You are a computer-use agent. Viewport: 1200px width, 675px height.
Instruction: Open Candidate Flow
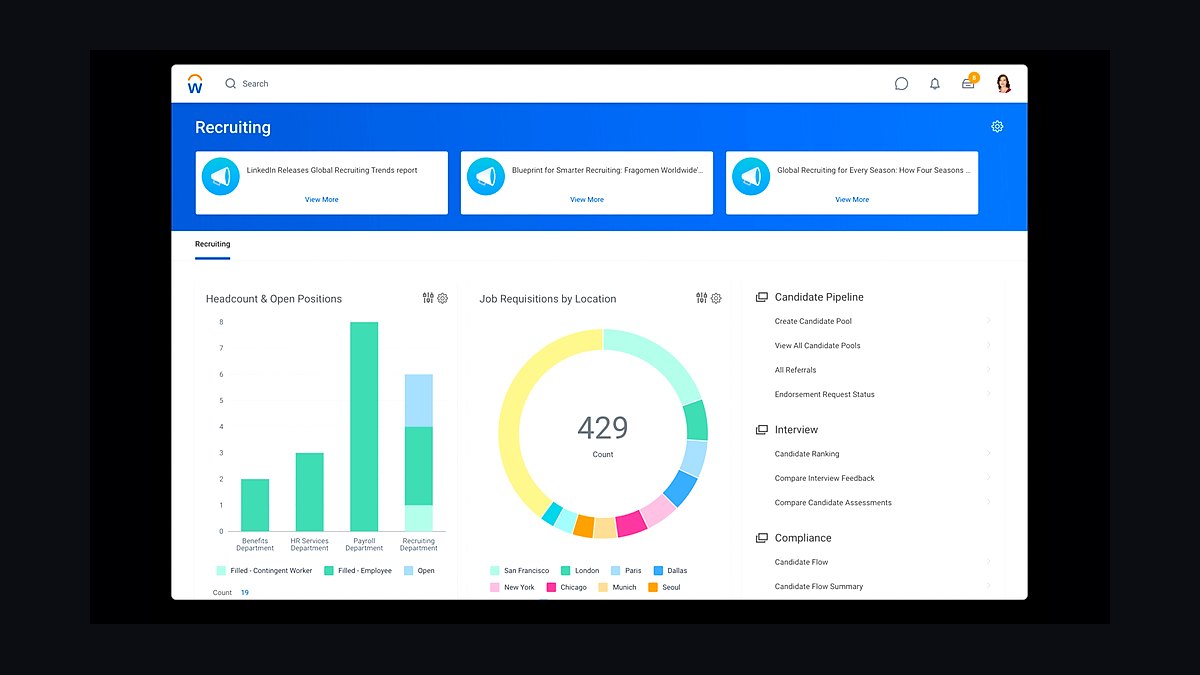801,562
